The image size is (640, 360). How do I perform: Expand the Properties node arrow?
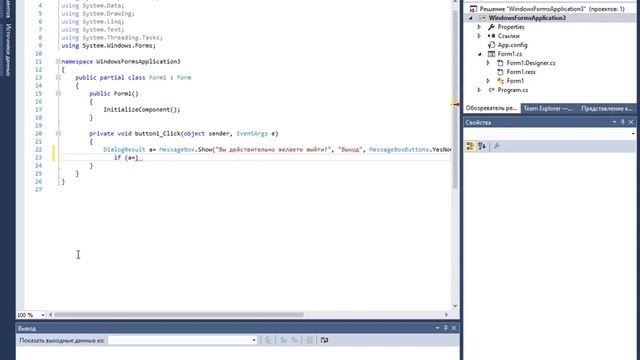[479, 27]
